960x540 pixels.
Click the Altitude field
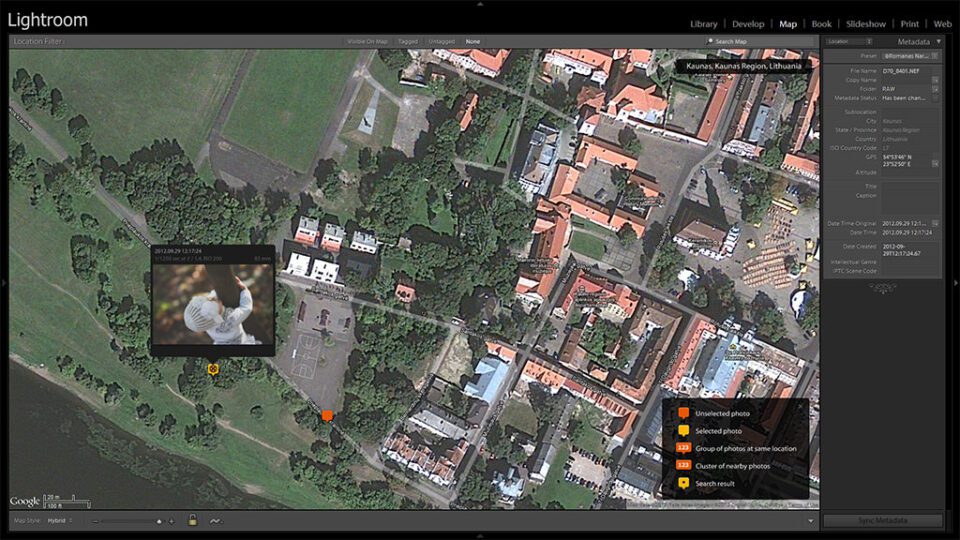tap(910, 173)
